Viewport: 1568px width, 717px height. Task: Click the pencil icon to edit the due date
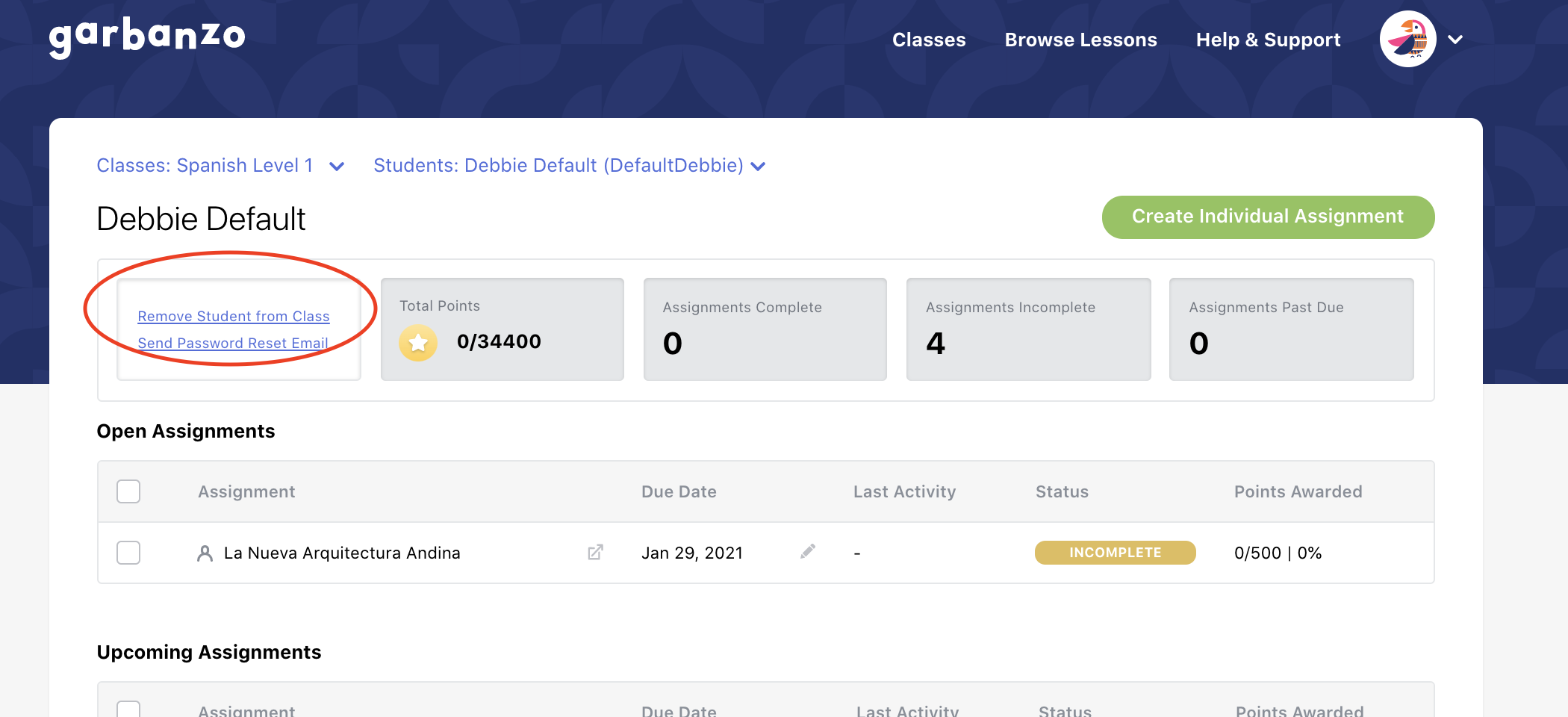[808, 551]
